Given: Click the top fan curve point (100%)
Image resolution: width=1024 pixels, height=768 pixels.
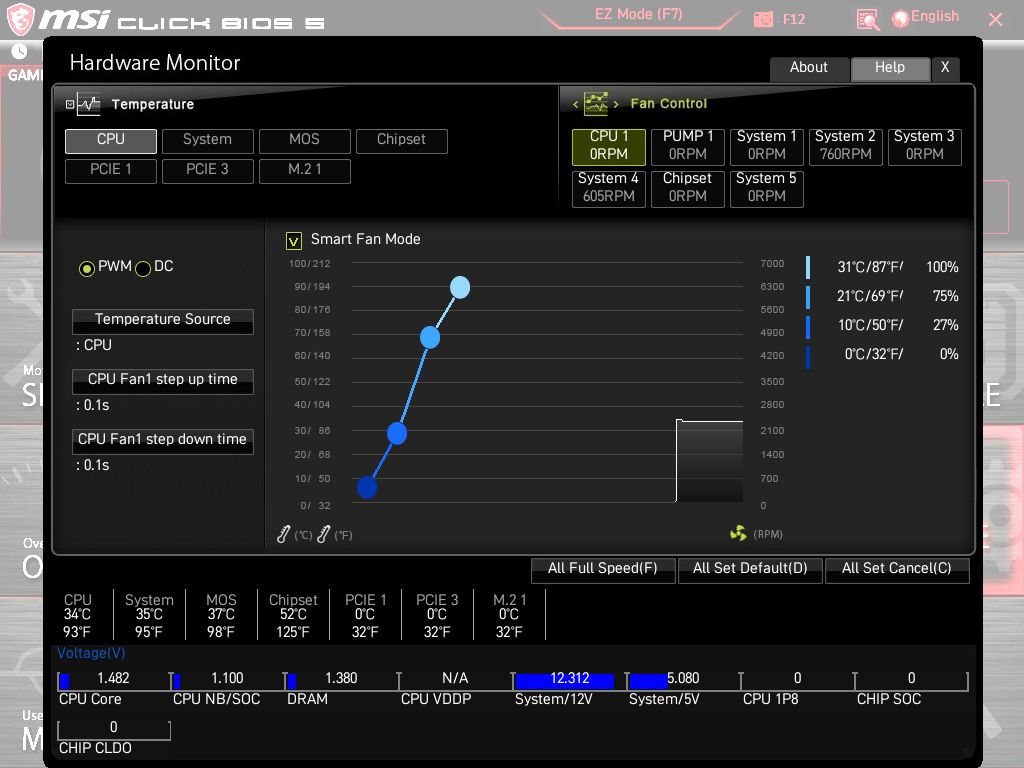Looking at the screenshot, I should click(460, 287).
